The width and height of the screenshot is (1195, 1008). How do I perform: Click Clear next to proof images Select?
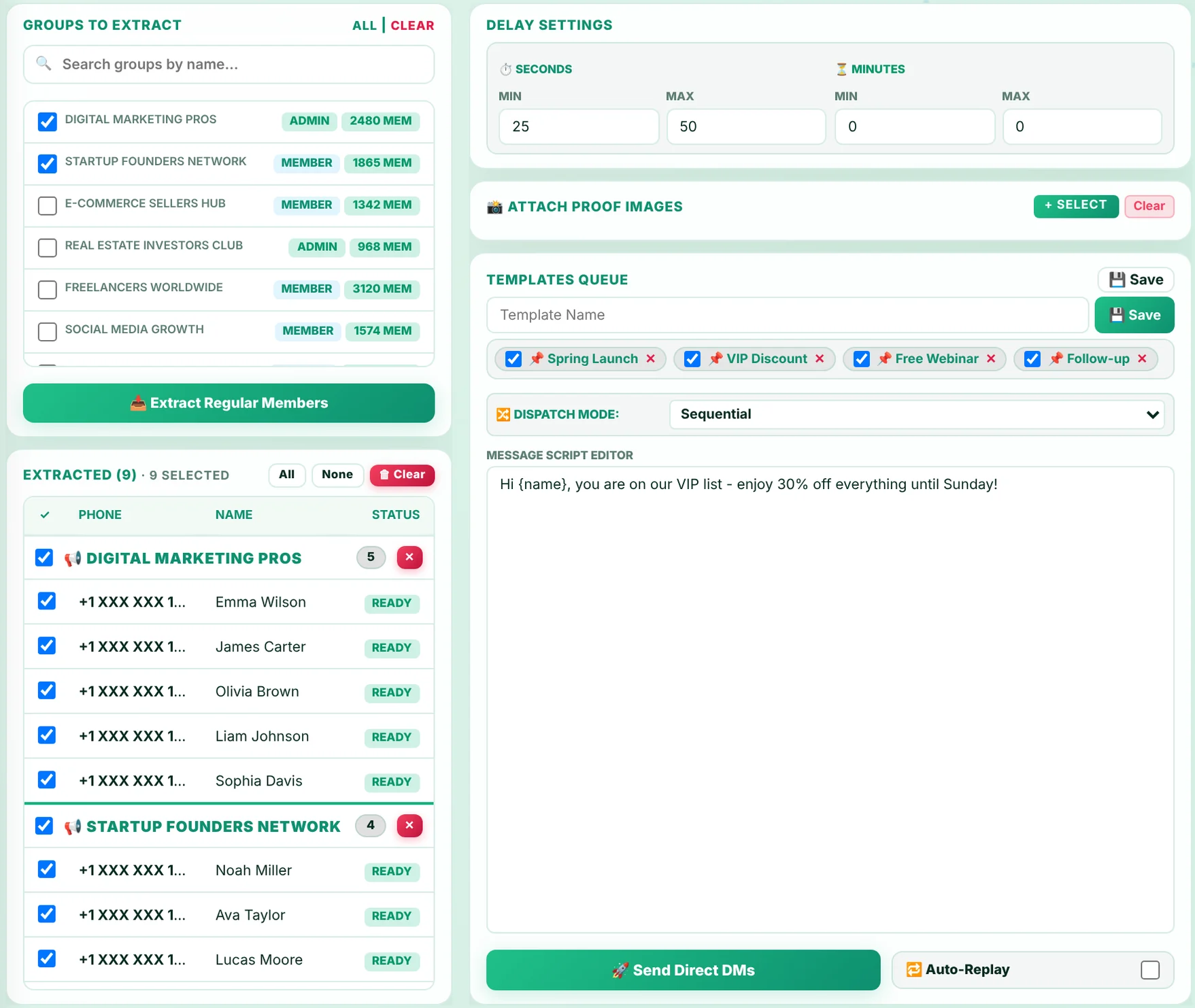(1149, 206)
